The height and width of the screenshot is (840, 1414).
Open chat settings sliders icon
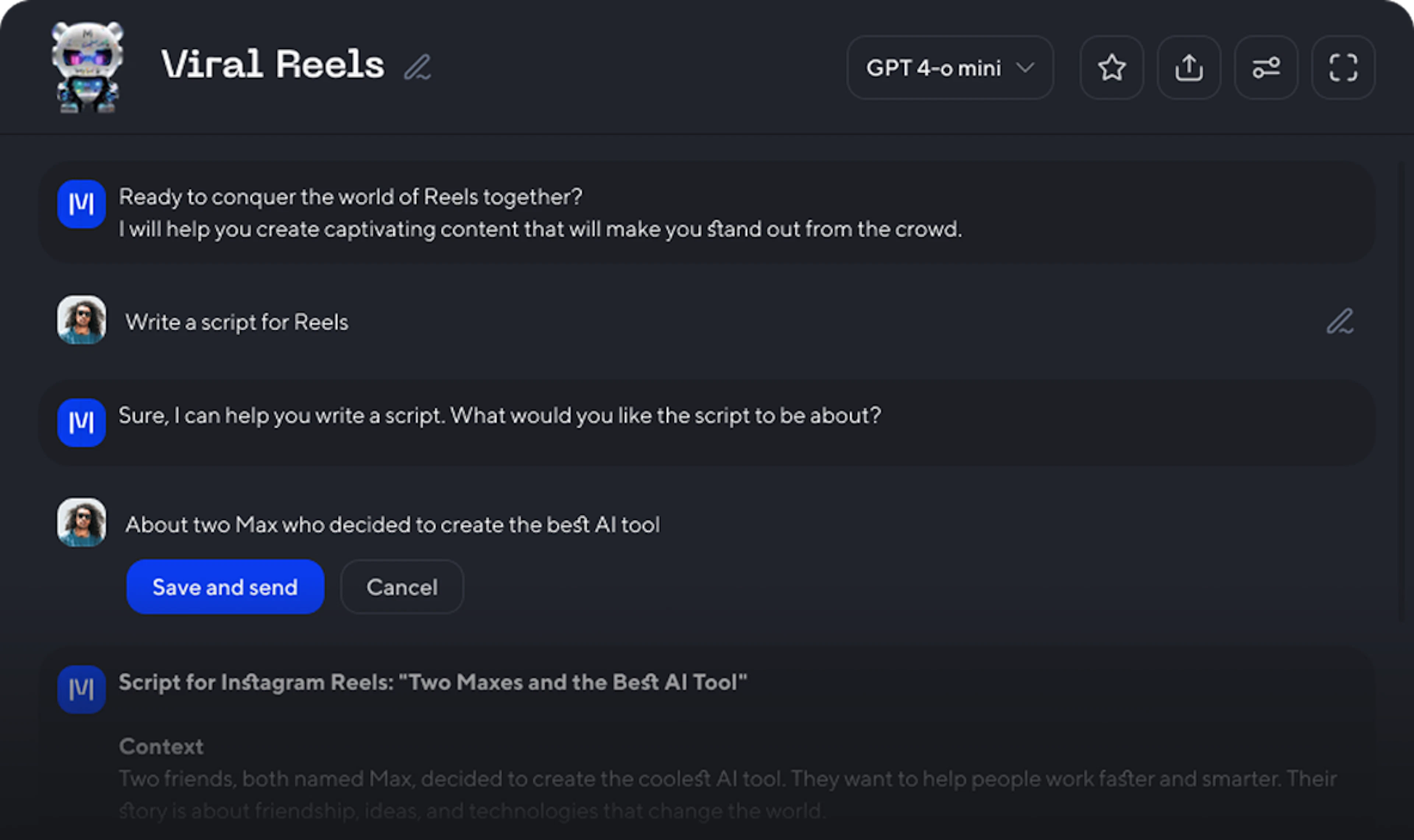(x=1266, y=68)
